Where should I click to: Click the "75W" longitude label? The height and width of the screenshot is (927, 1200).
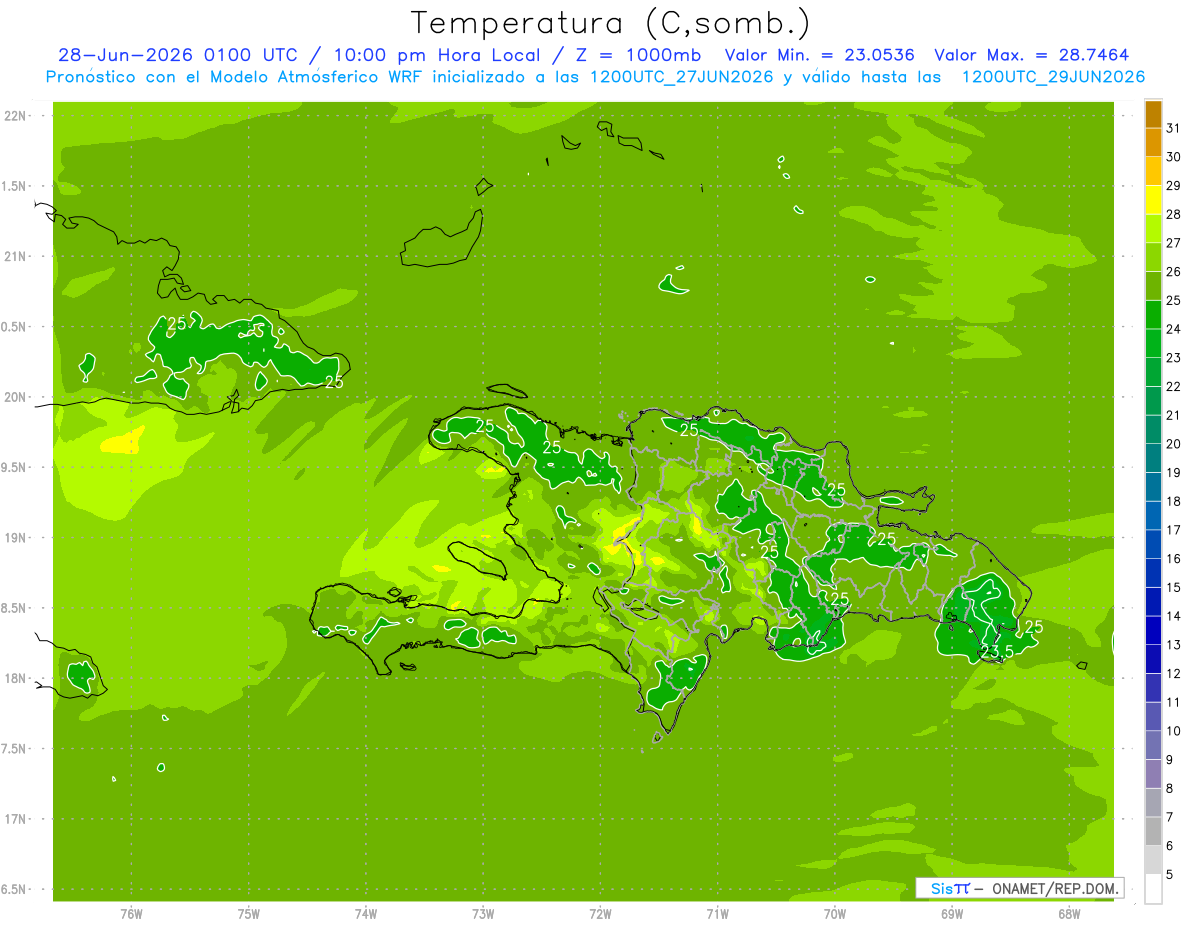[248, 913]
